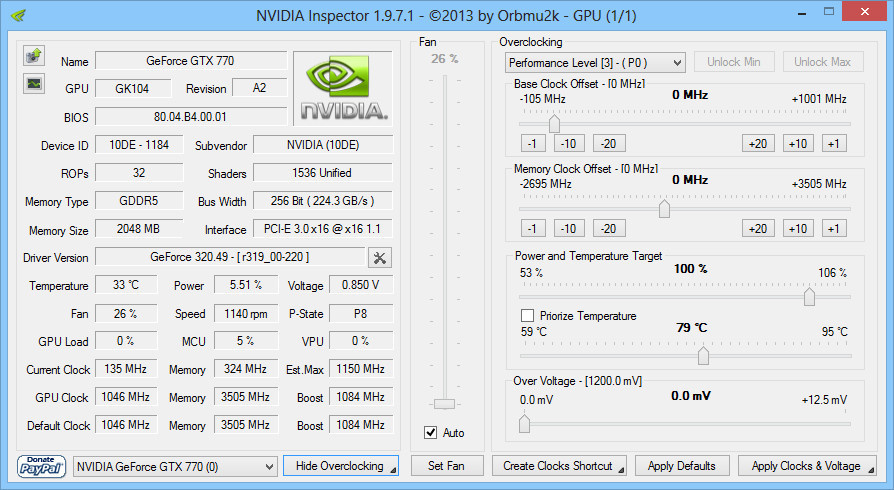Click the BIOS field 80.04.B4.00.01
Screen dimensions: 894x490
click(191, 116)
